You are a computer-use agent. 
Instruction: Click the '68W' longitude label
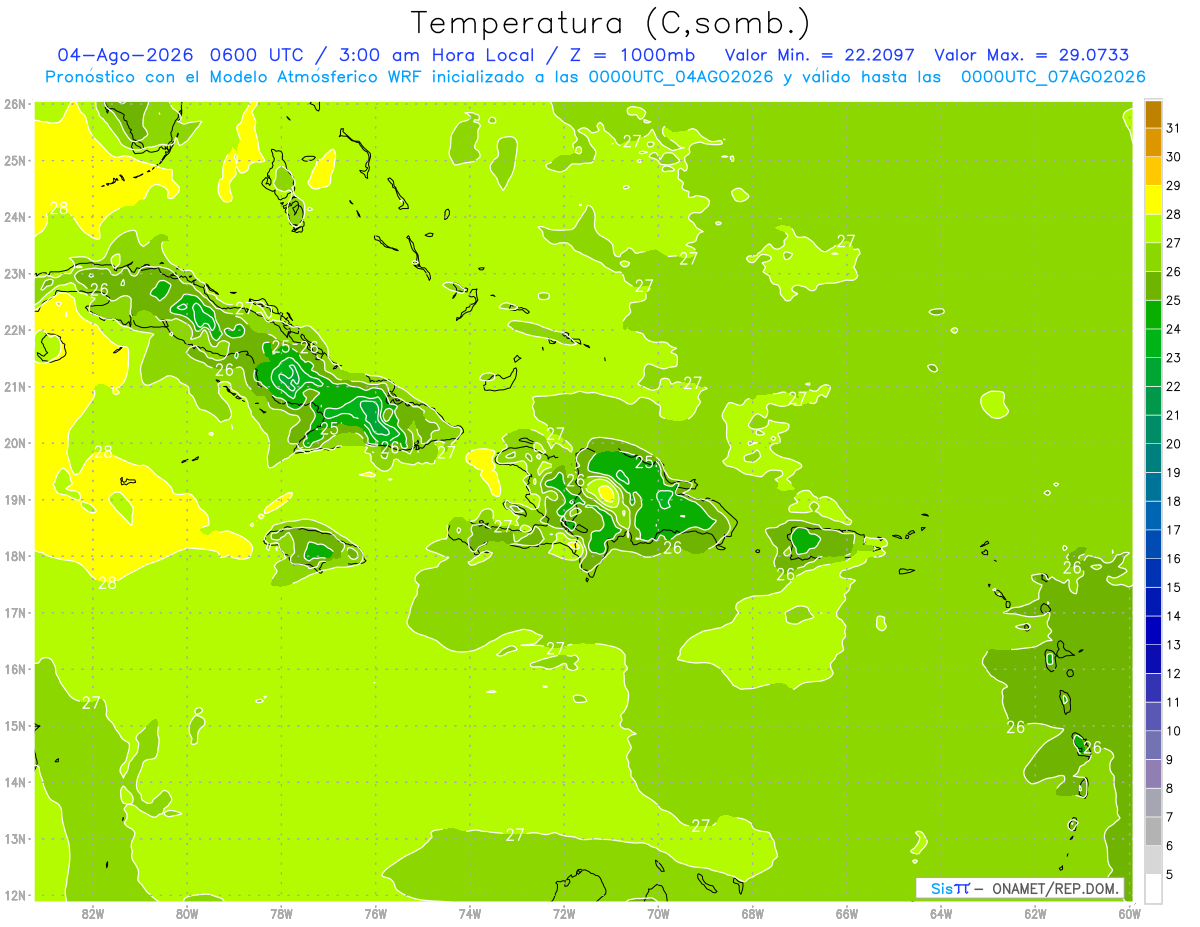pyautogui.click(x=753, y=913)
